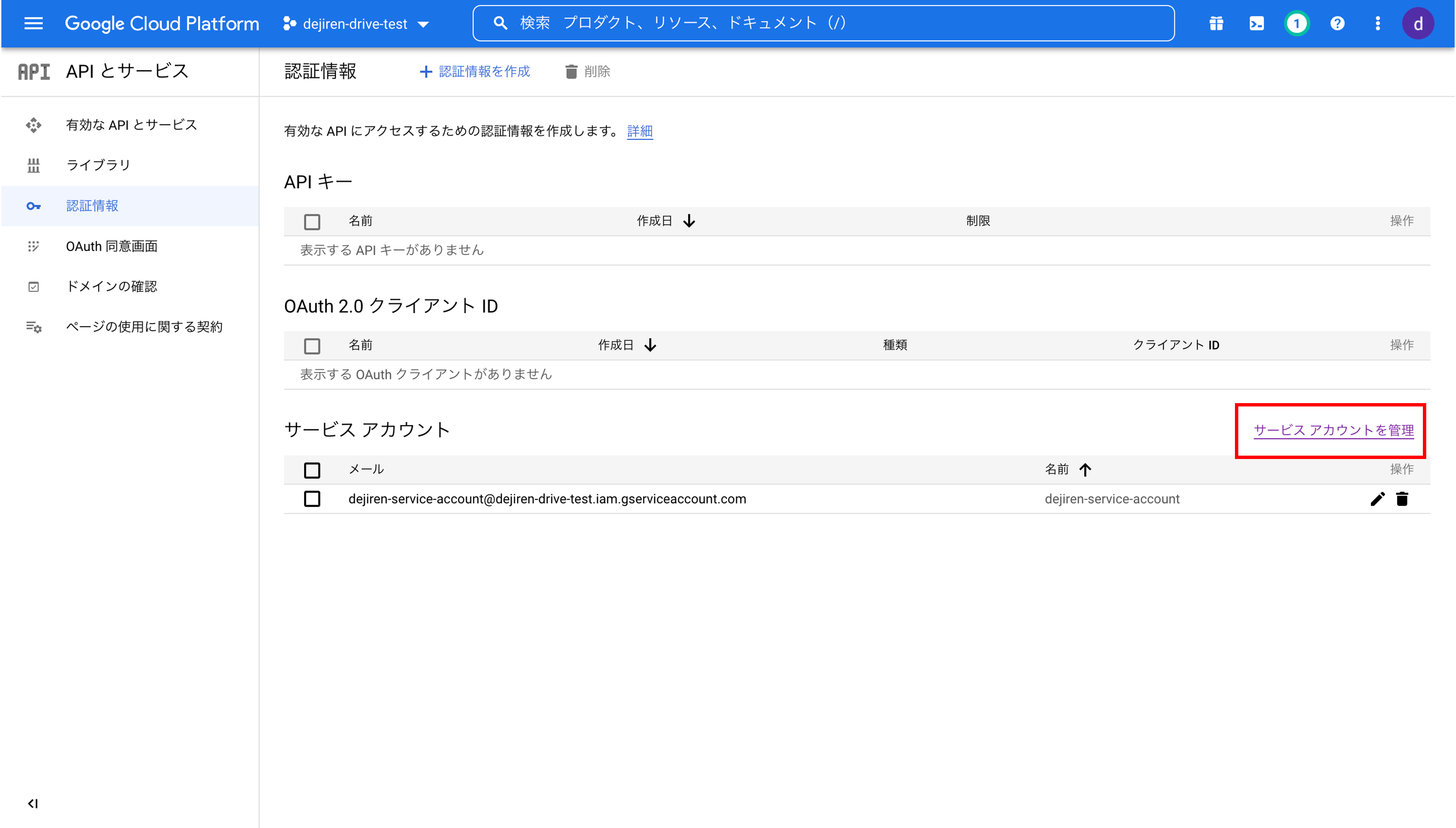1456x828 pixels.
Task: Open the dejiren-service-account email entry
Action: click(547, 499)
